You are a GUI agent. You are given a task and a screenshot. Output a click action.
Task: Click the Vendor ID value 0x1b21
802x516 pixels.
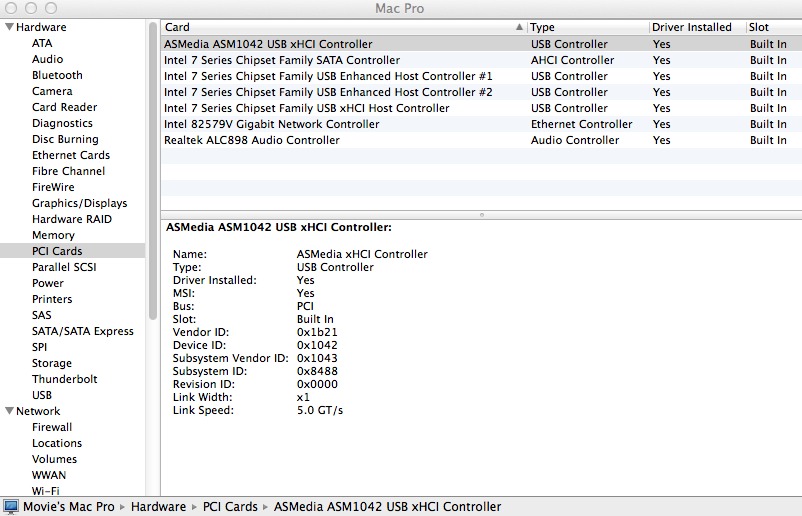pyautogui.click(x=317, y=332)
